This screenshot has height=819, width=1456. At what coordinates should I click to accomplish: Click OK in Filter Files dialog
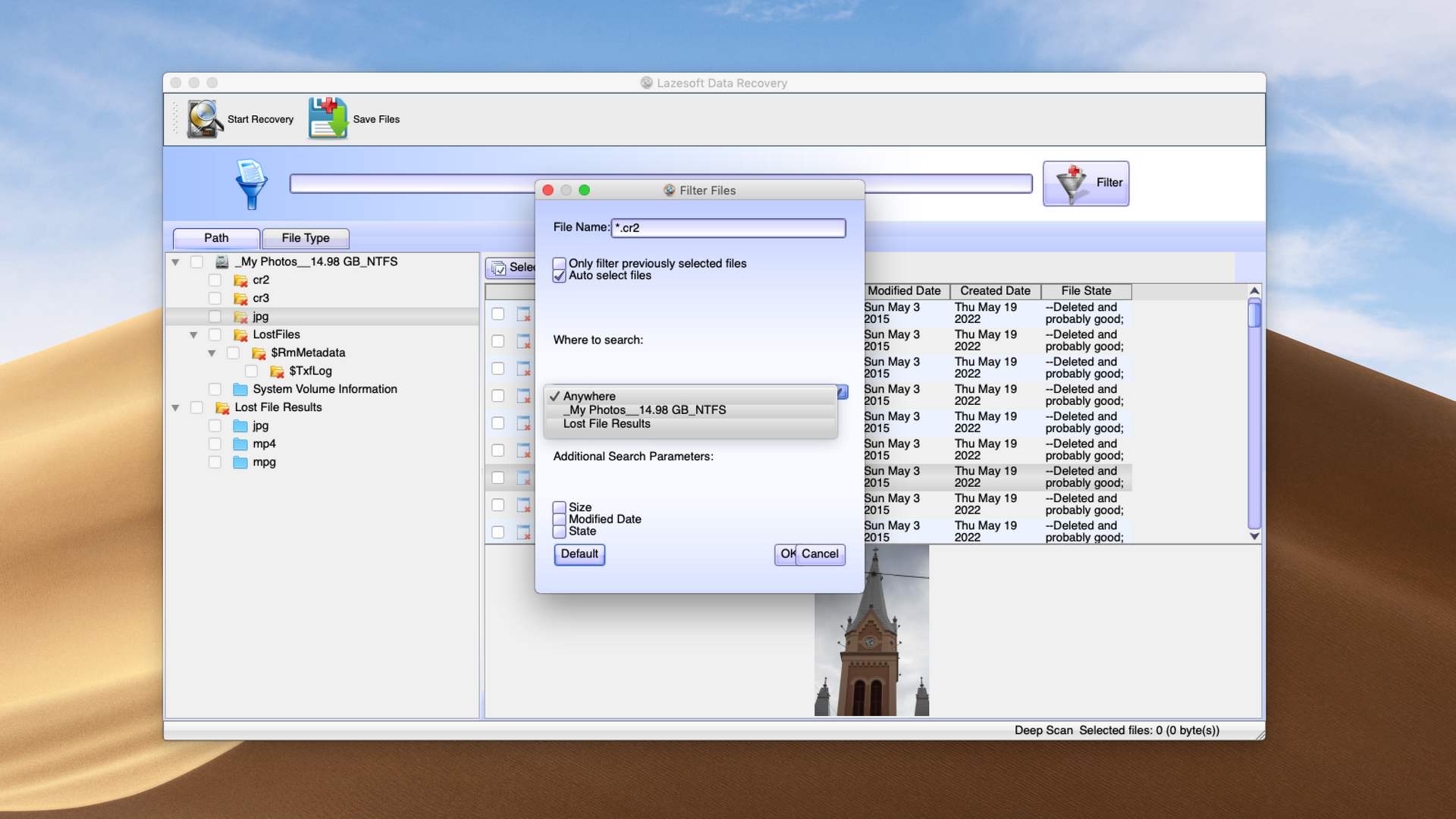786,554
